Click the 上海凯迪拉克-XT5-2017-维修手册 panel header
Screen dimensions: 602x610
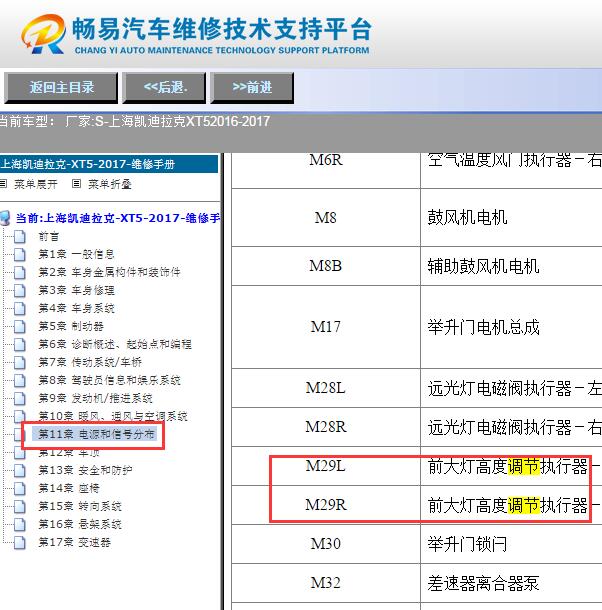[x=109, y=164]
